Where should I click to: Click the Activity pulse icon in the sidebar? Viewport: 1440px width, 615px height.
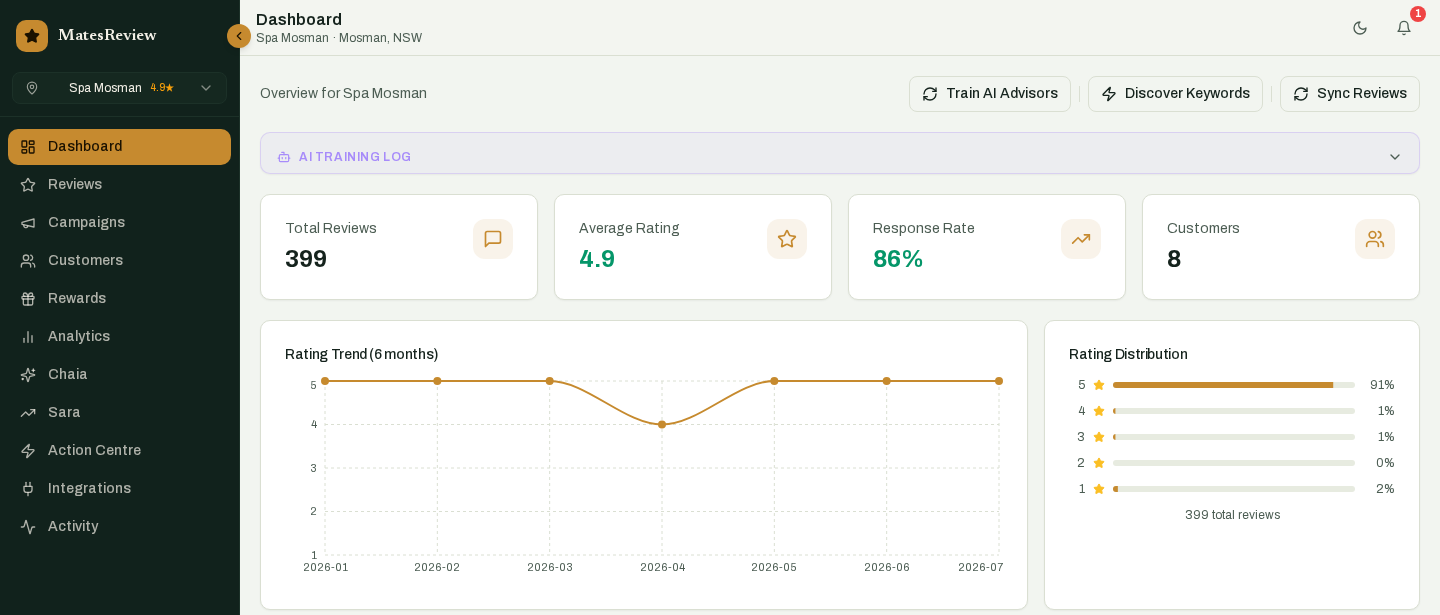[x=28, y=527]
